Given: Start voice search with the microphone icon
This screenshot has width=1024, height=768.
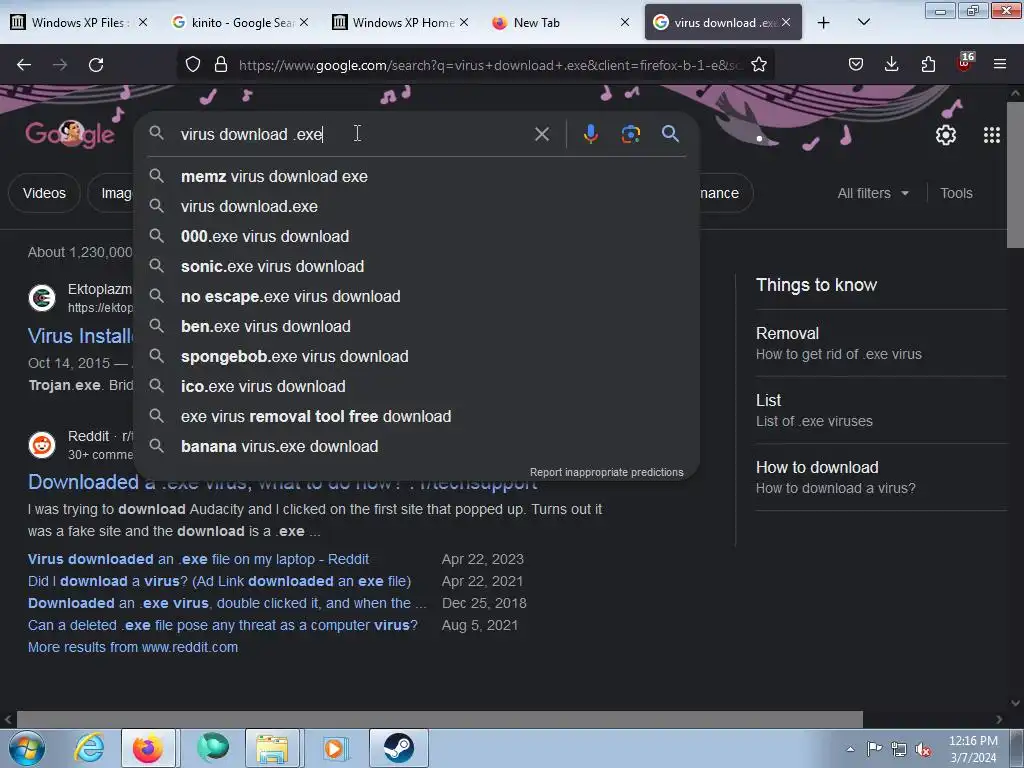Looking at the screenshot, I should pos(590,134).
